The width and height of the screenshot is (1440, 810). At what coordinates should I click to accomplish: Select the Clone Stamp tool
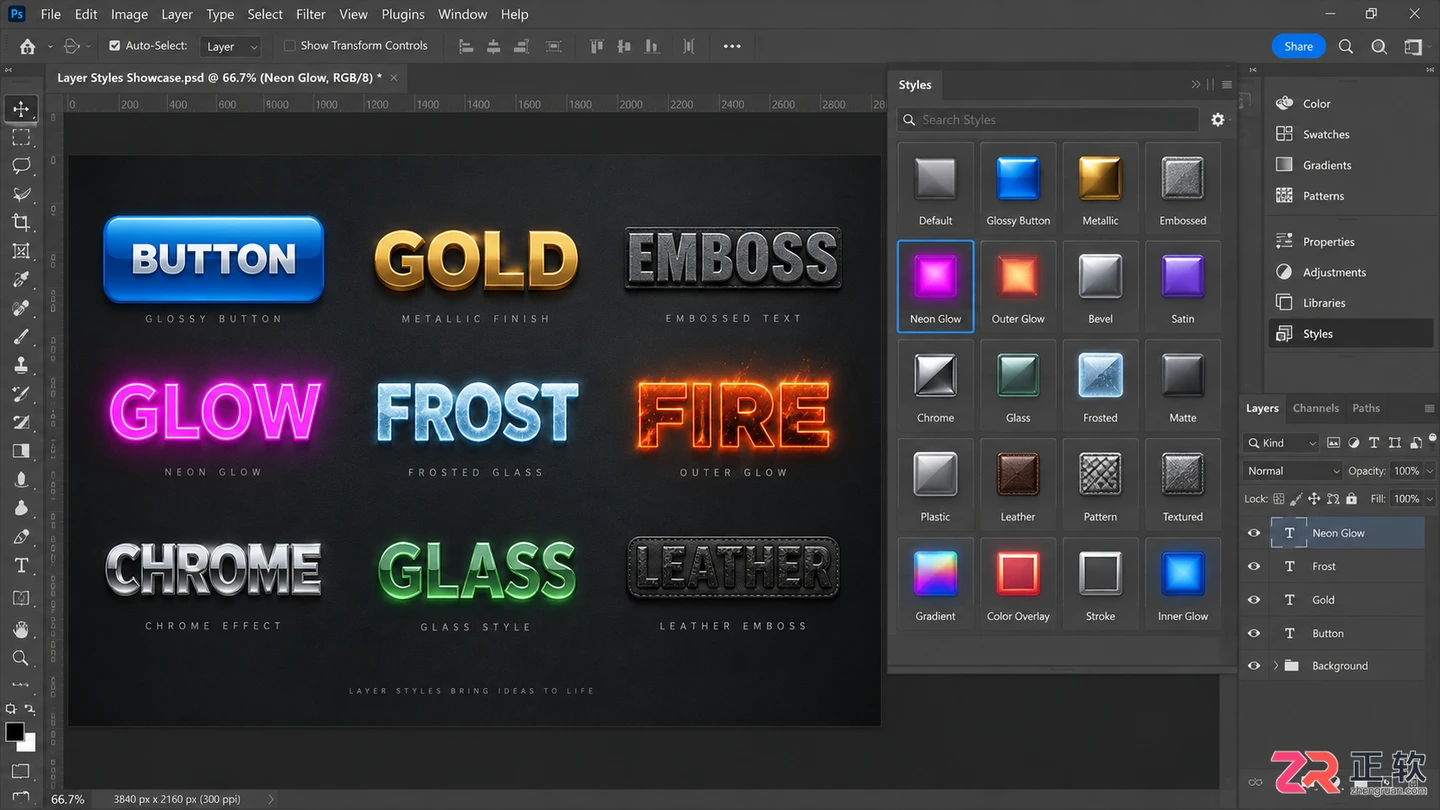(x=21, y=365)
